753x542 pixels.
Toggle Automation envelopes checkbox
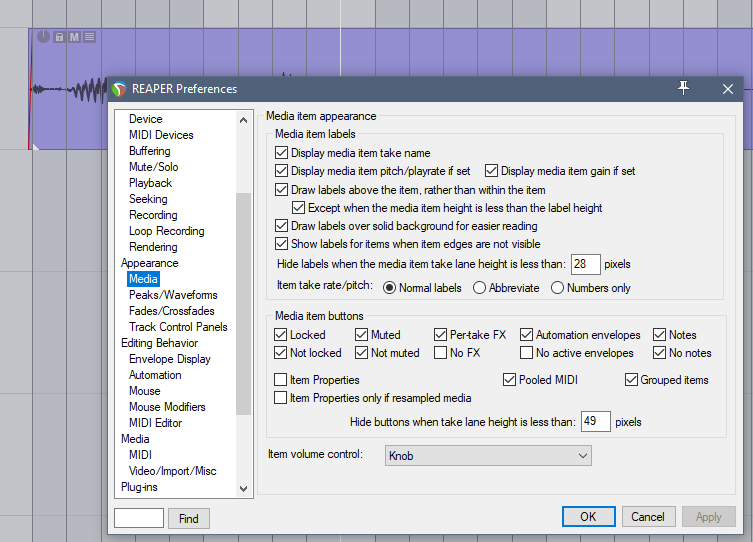[x=526, y=335]
